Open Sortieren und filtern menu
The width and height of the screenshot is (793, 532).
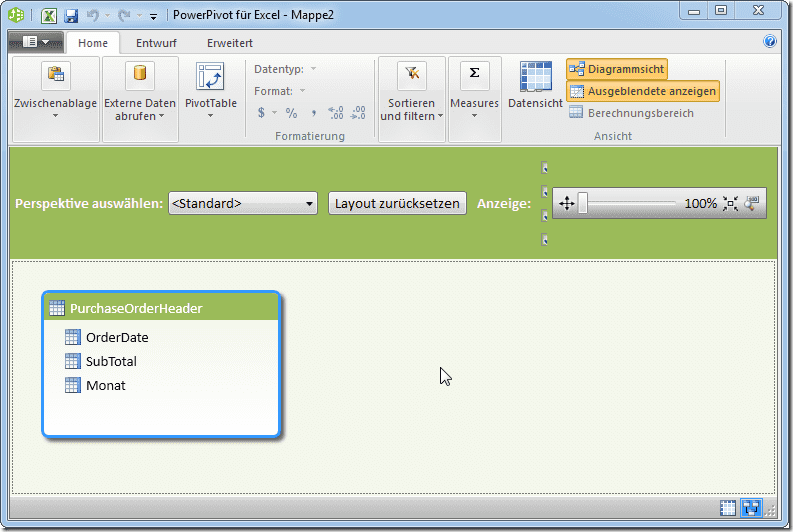(412, 99)
